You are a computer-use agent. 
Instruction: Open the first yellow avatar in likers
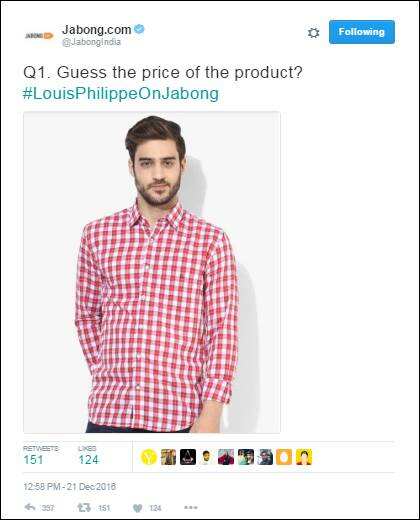point(149,457)
